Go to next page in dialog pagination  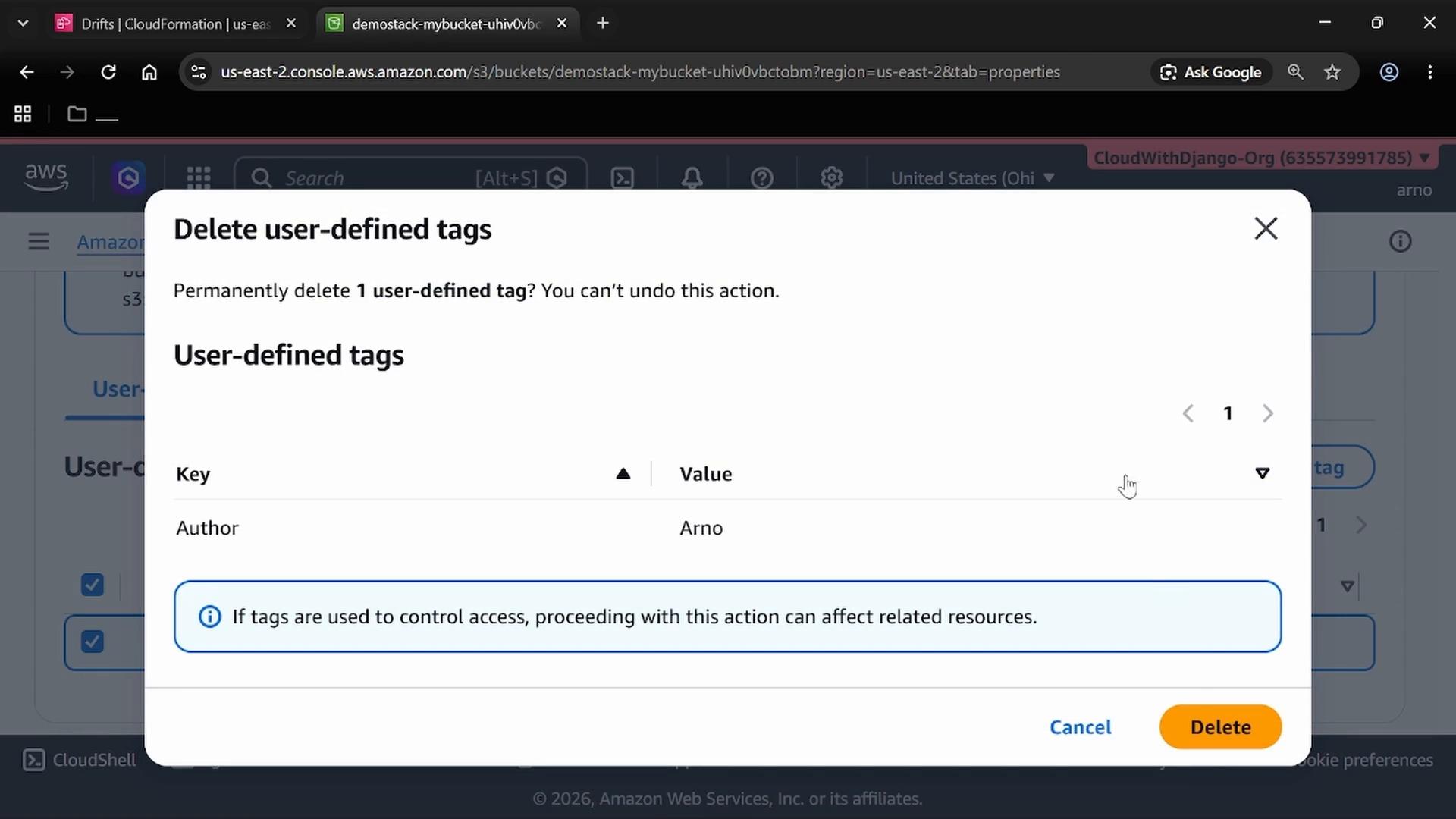coord(1267,413)
